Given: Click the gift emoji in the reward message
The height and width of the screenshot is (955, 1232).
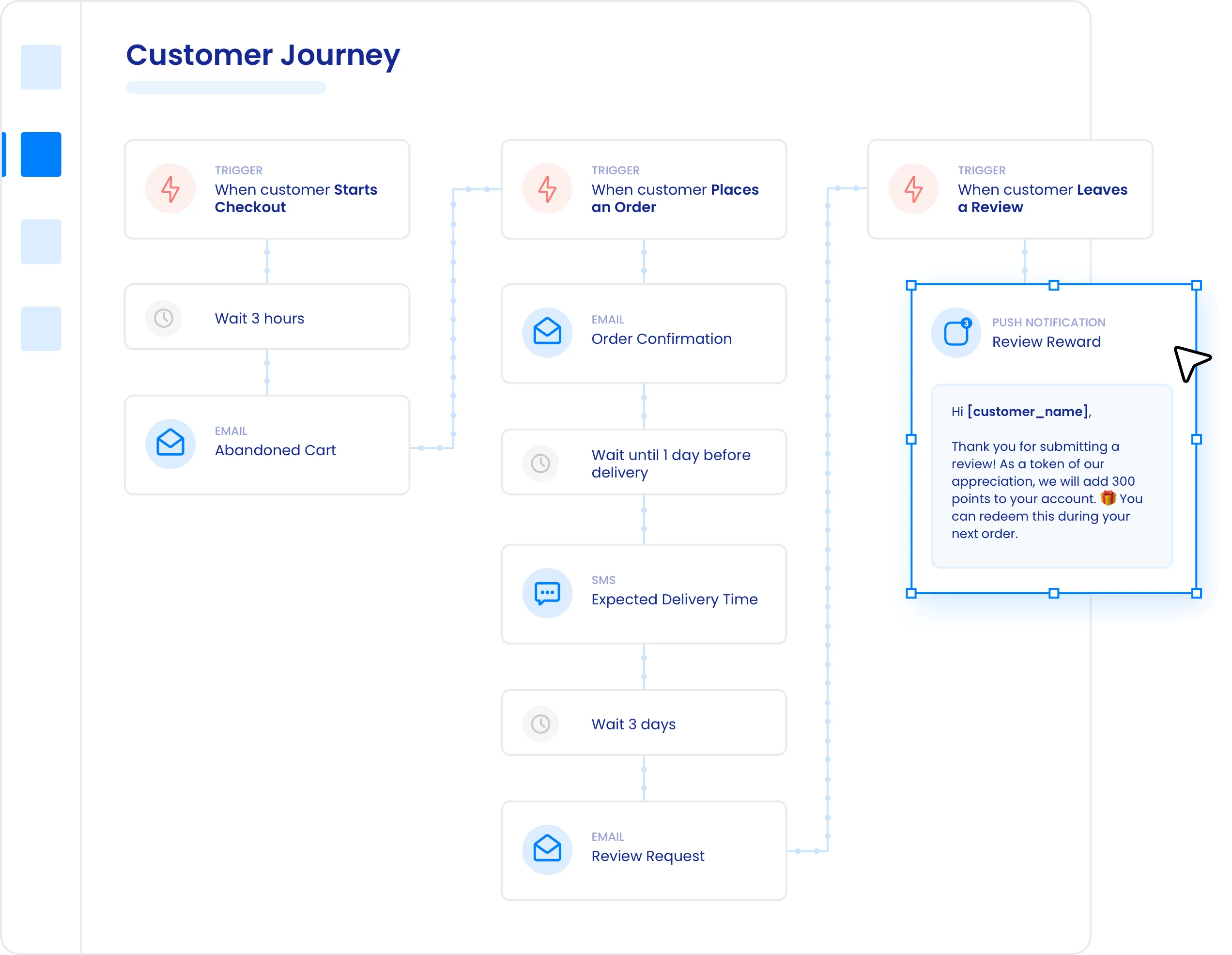Looking at the screenshot, I should [1108, 498].
